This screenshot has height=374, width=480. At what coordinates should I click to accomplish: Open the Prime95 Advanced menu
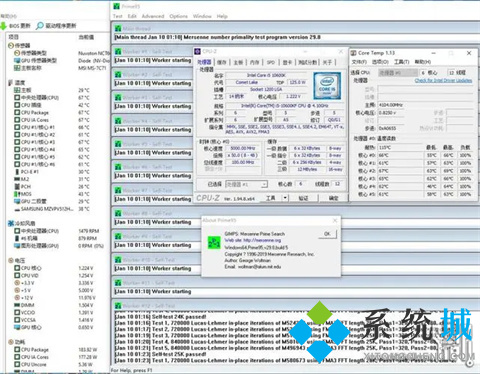(153, 16)
